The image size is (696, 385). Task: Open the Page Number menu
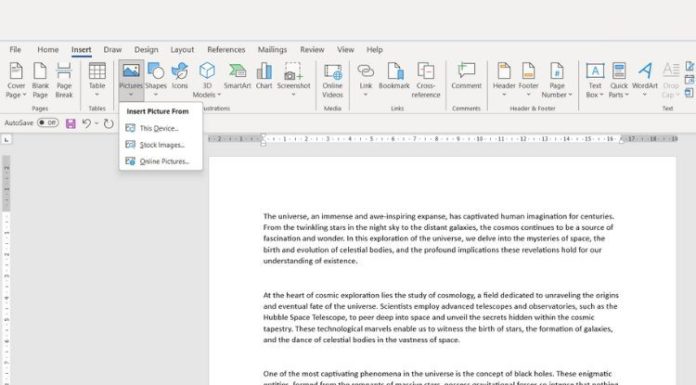pyautogui.click(x=557, y=81)
